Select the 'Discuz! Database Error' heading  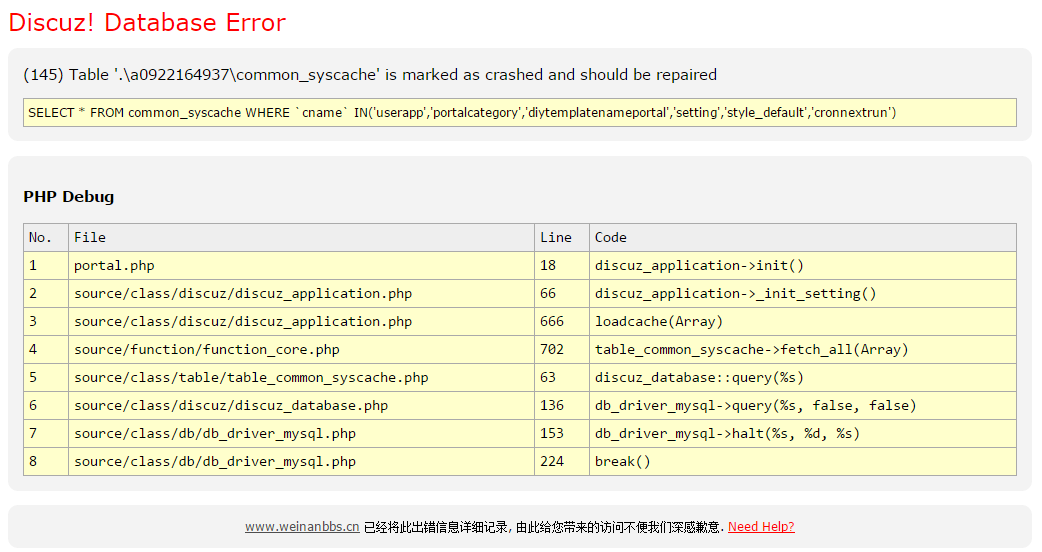click(147, 23)
